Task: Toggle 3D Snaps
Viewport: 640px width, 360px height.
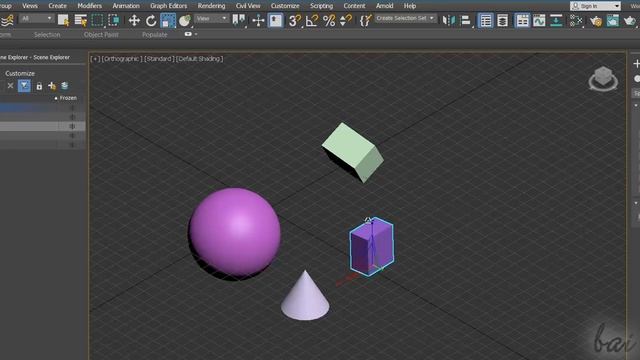Action: tap(294, 20)
